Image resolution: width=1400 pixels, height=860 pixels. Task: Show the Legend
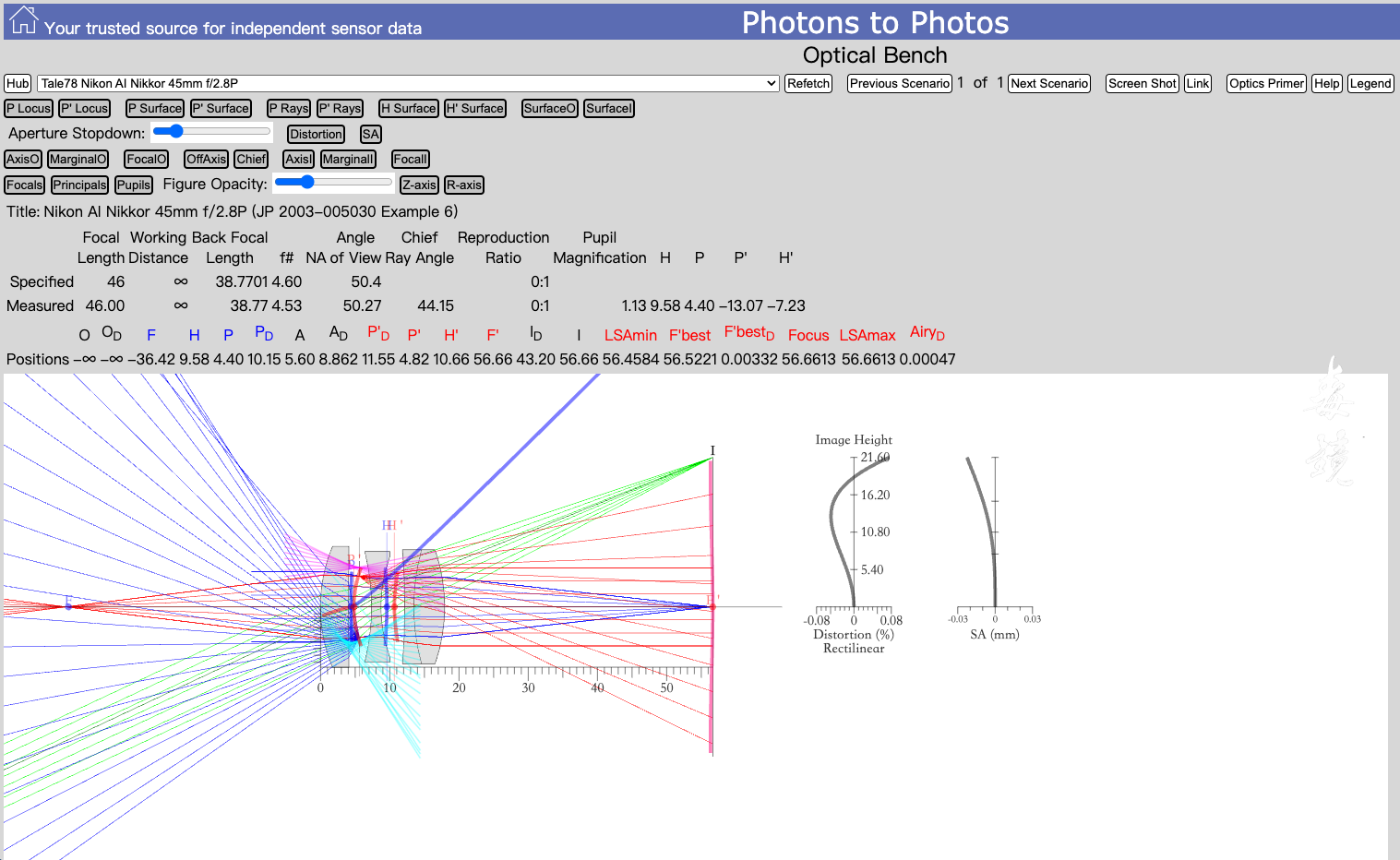coord(1370,83)
